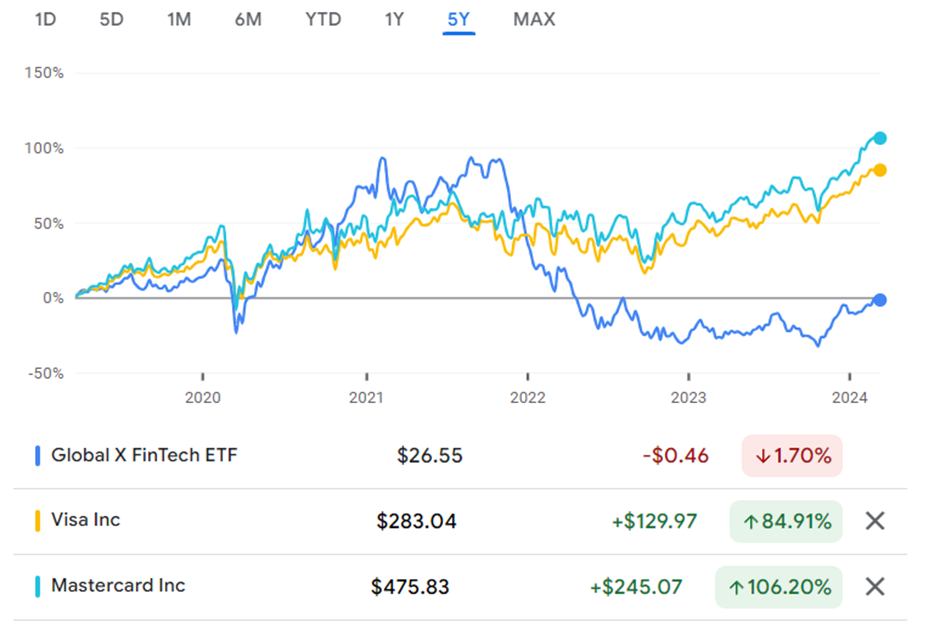Screen dimensions: 940x639
Task: Click the FinTech ETF blue endpoint dot
Action: tap(880, 300)
